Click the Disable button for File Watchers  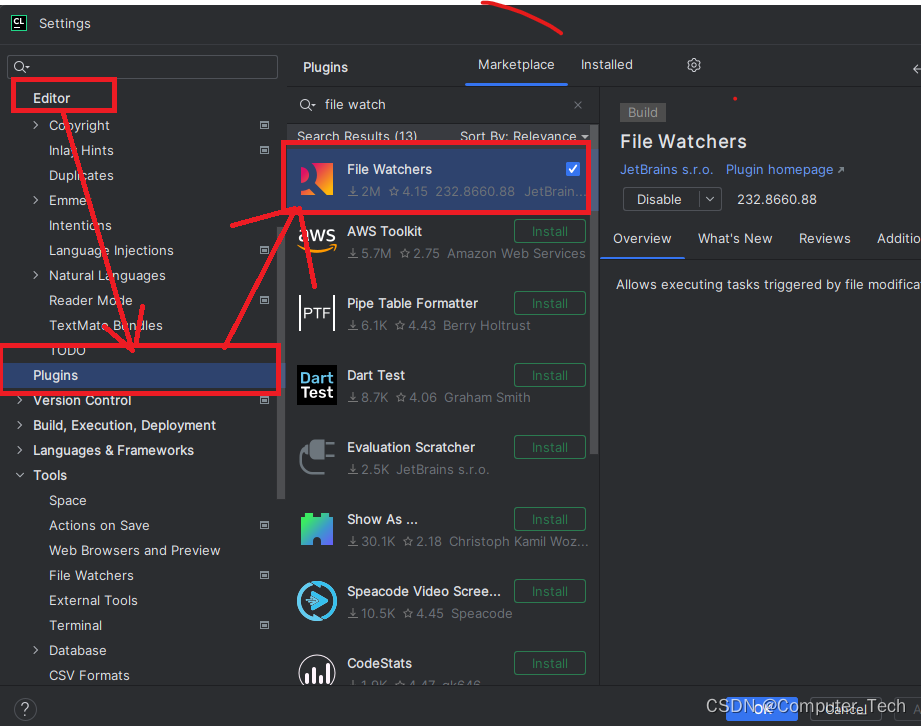pos(660,199)
